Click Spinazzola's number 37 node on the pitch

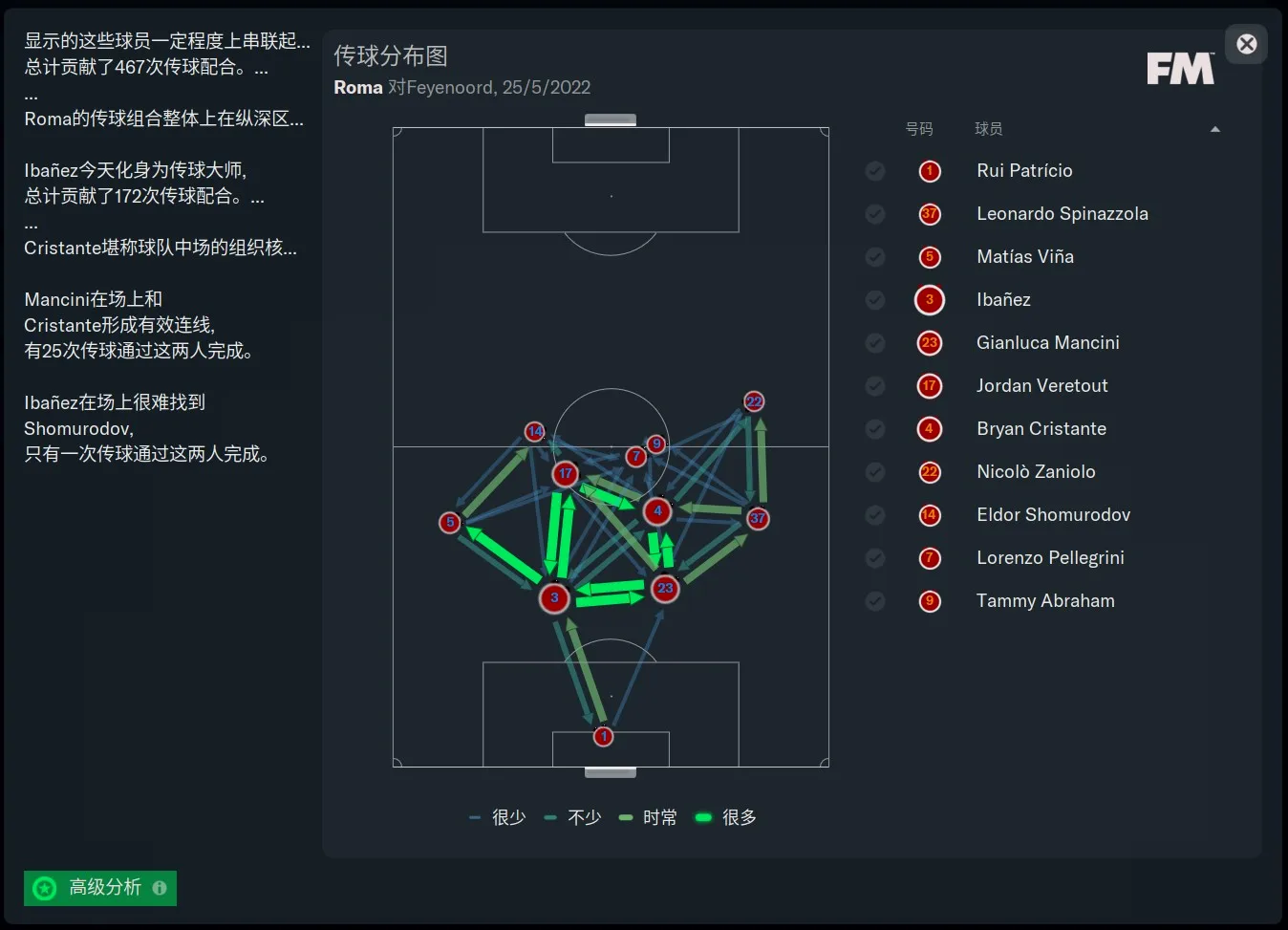[x=758, y=518]
